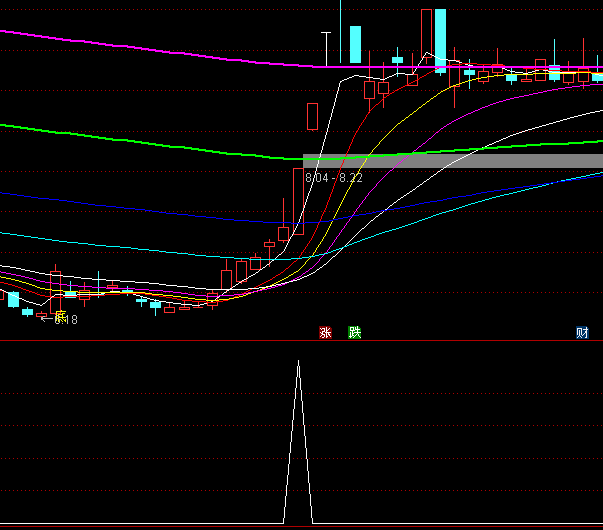603x530 pixels.
Task: Select the leftmost cyan candlestick
Action: 13,299
